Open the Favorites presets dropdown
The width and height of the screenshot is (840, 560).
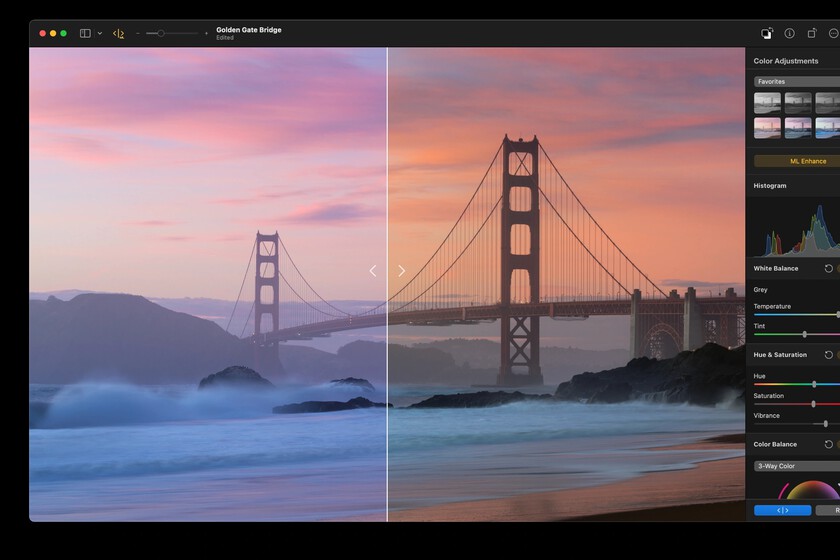796,82
